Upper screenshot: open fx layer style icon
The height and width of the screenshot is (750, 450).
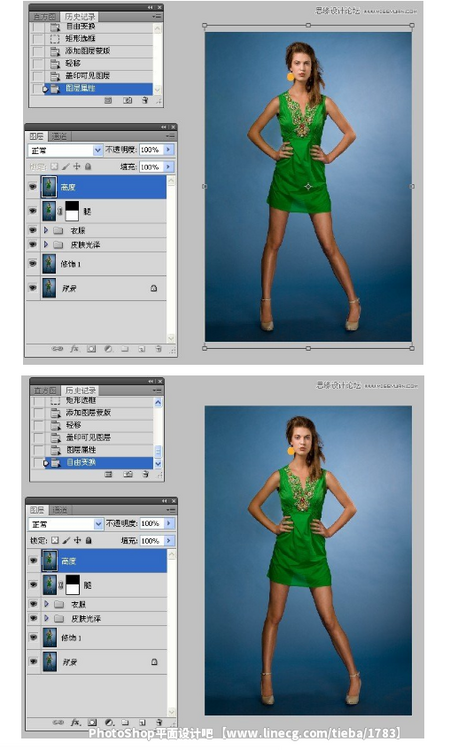[74, 349]
